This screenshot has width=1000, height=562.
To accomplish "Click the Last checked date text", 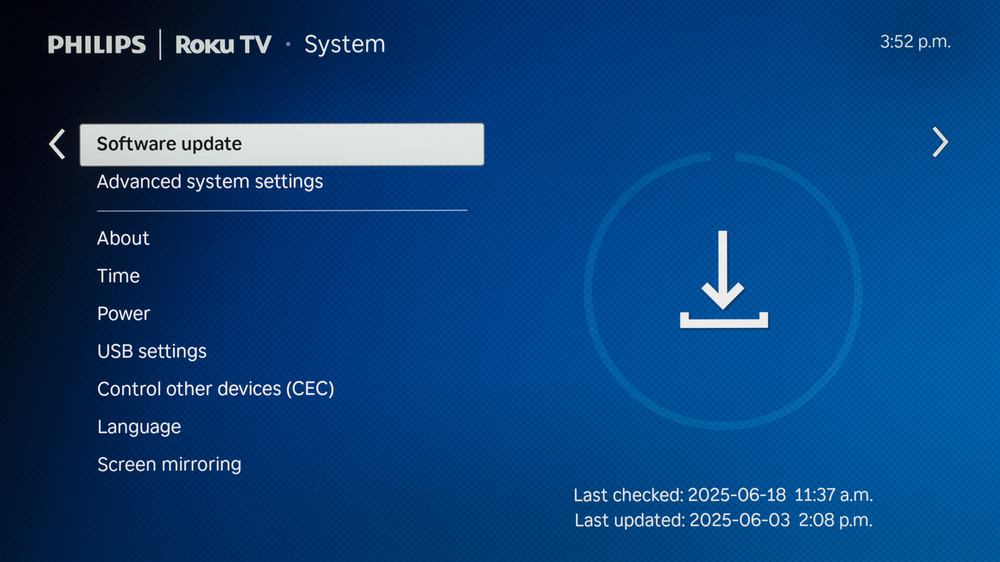I will (x=723, y=495).
